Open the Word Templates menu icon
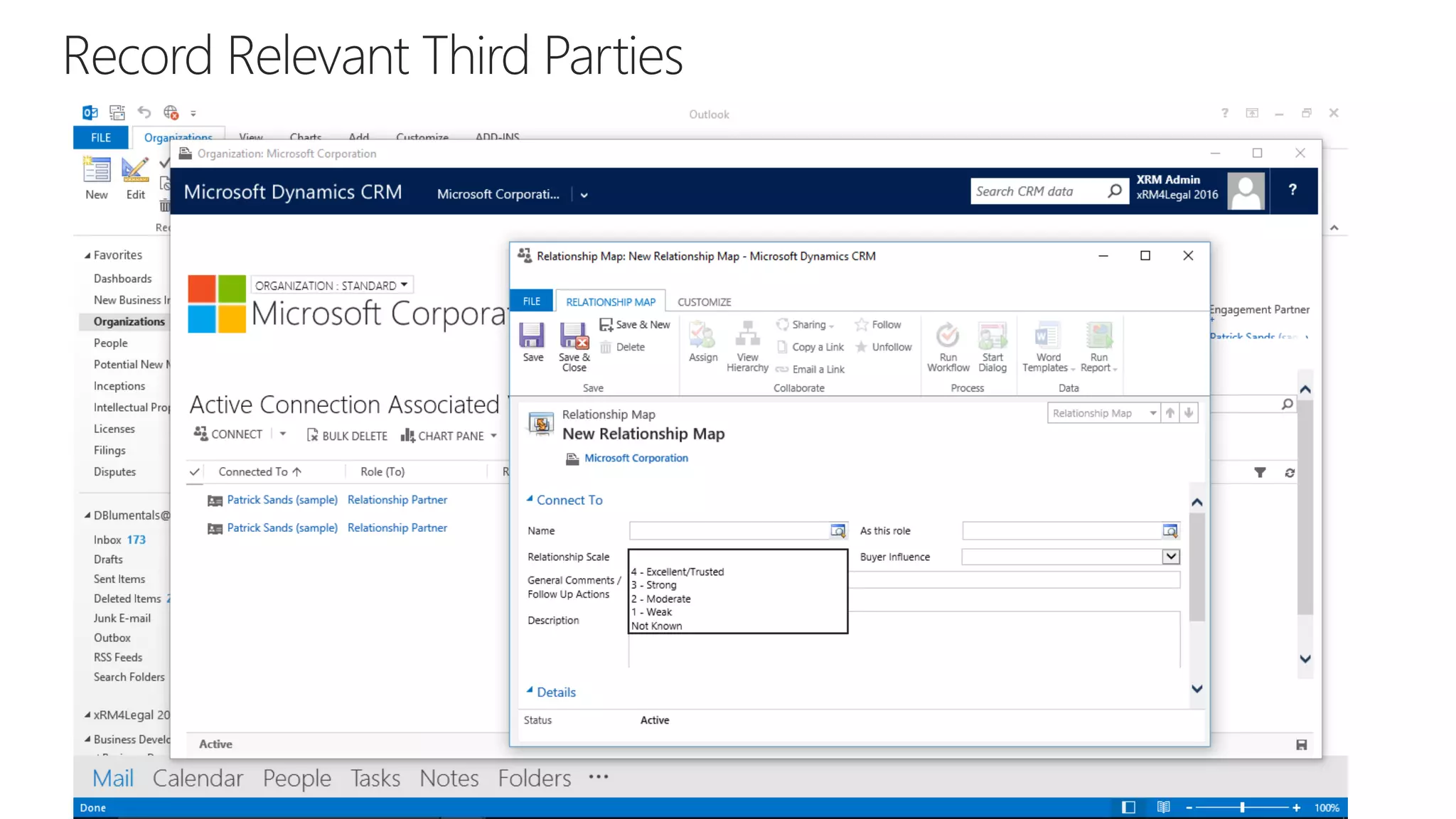This screenshot has width=1456, height=819. click(x=1046, y=336)
